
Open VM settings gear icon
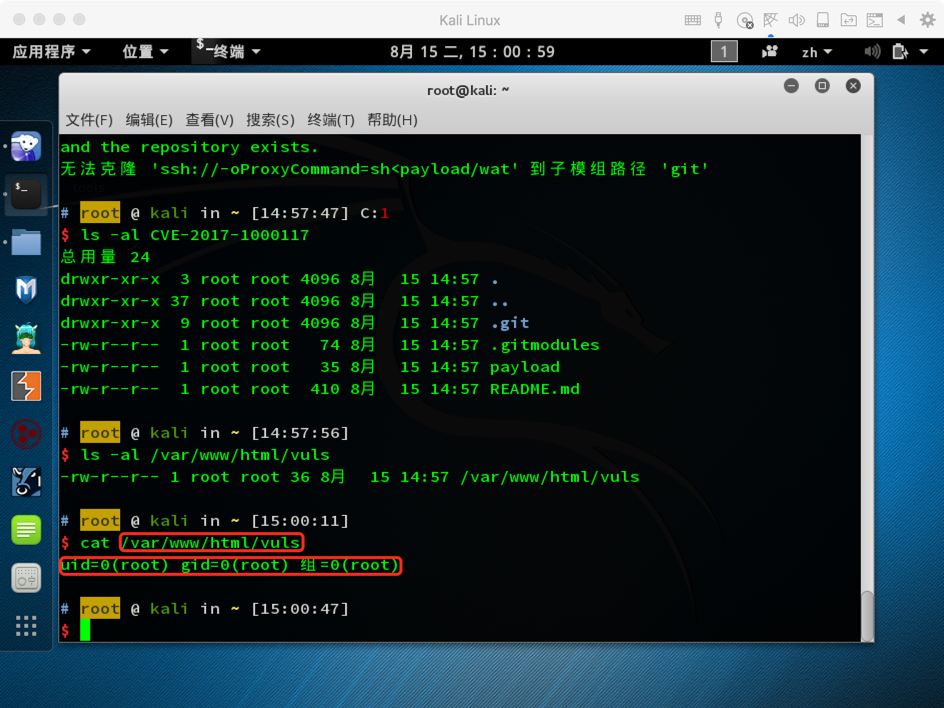pos(927,20)
